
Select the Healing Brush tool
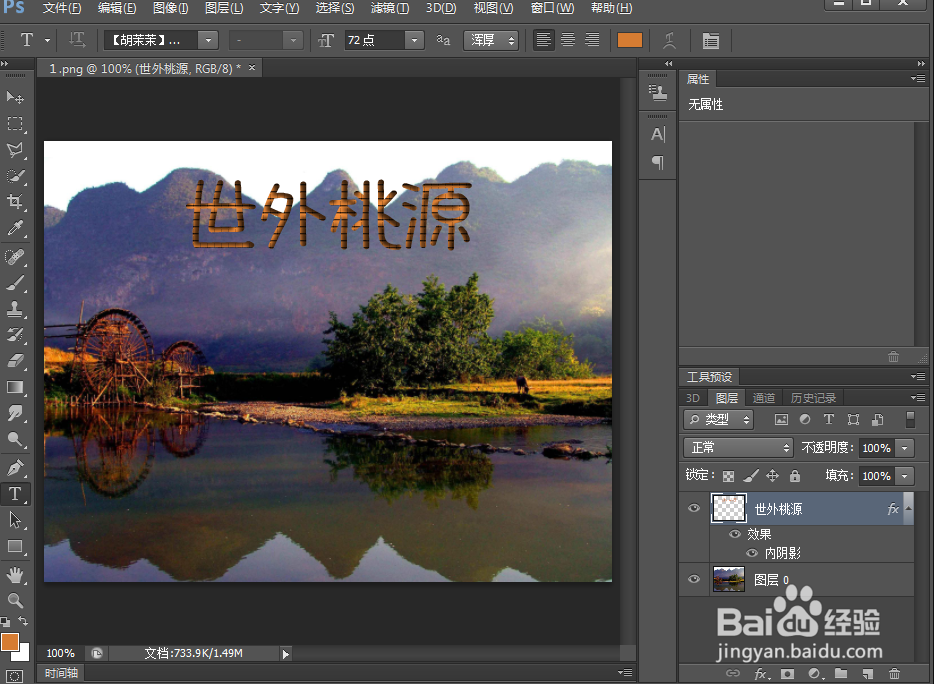pyautogui.click(x=15, y=256)
